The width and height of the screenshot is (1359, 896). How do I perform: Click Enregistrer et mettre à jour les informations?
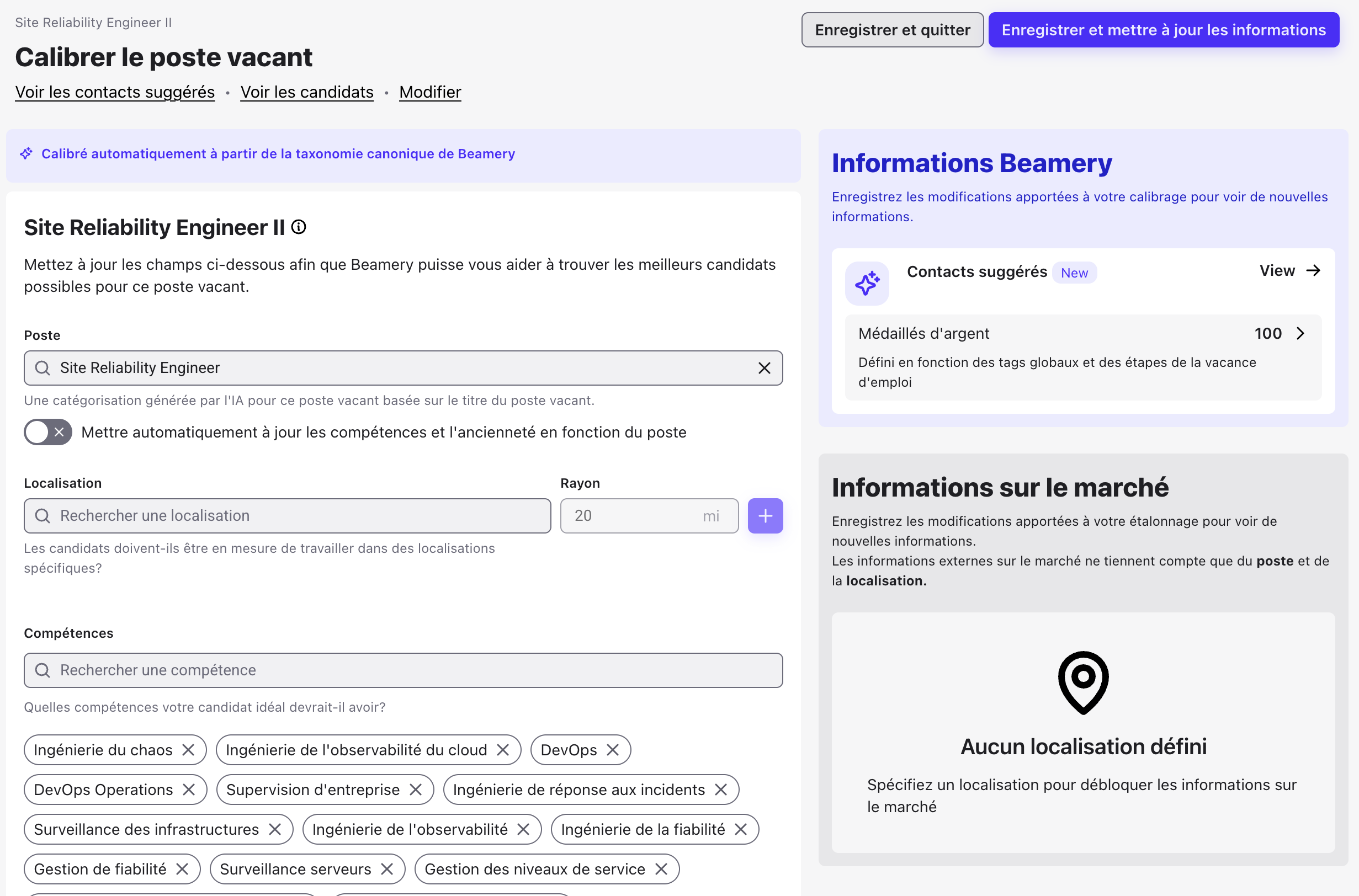[x=1164, y=30]
